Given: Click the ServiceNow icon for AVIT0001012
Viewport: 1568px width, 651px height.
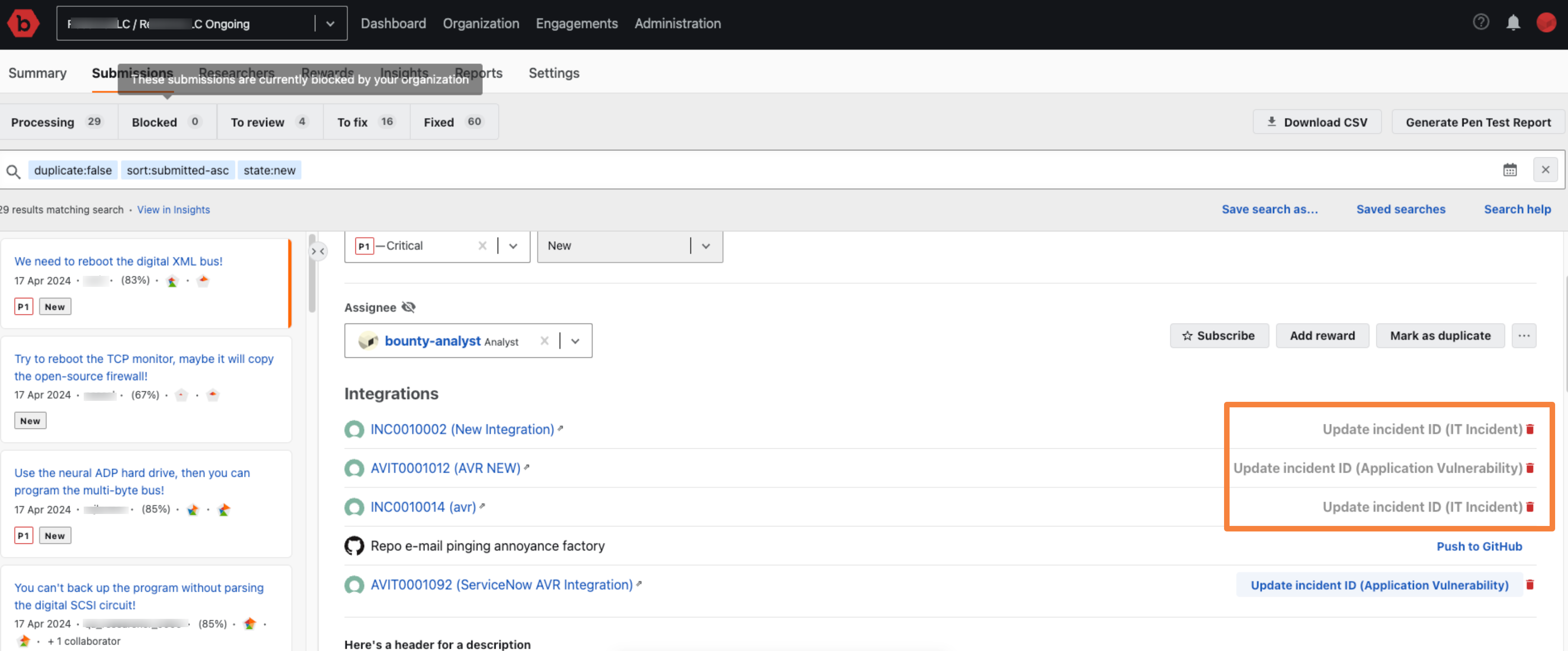Looking at the screenshot, I should pyautogui.click(x=354, y=468).
